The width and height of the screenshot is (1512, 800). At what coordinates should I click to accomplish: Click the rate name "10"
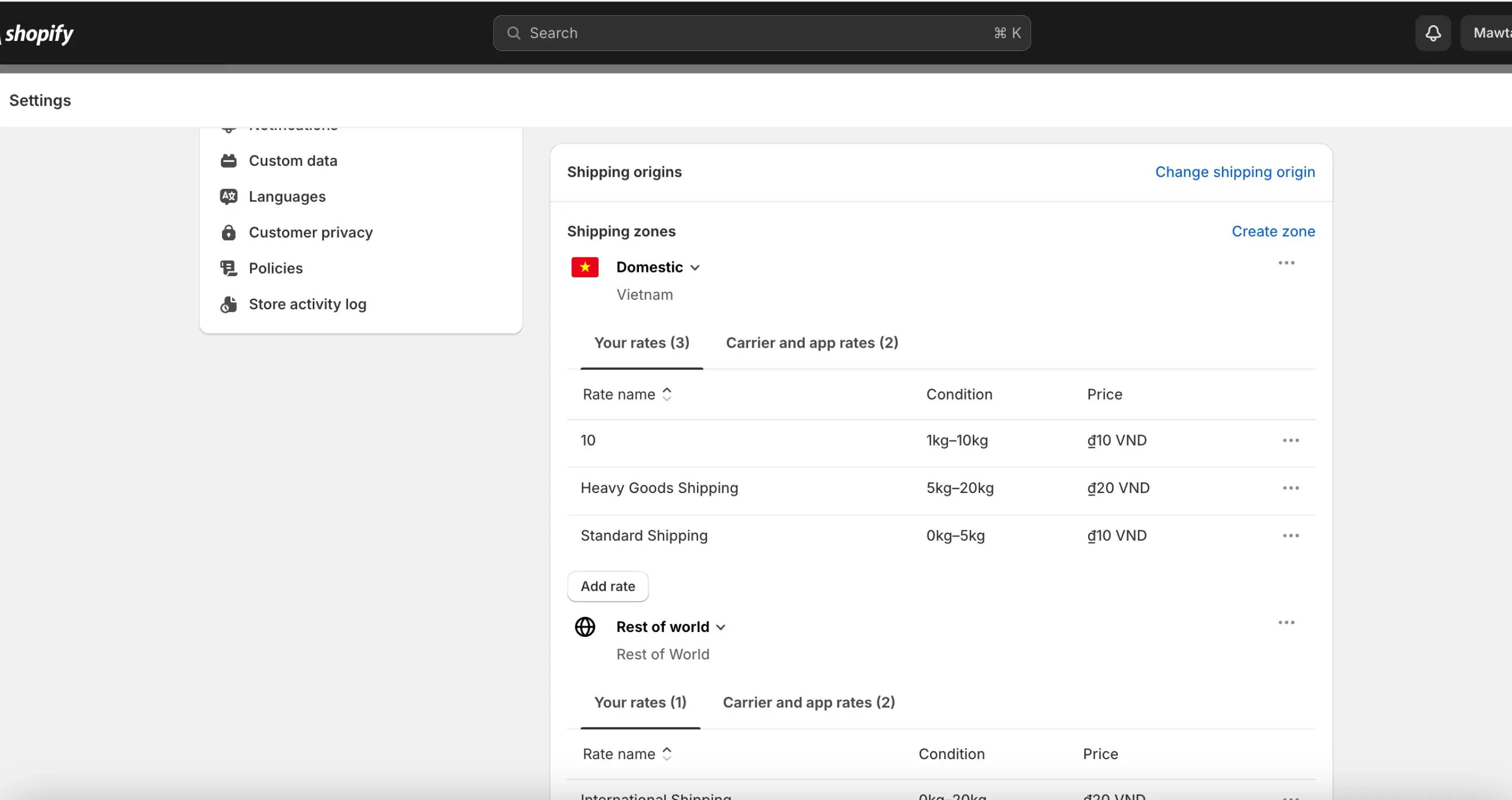click(x=587, y=441)
